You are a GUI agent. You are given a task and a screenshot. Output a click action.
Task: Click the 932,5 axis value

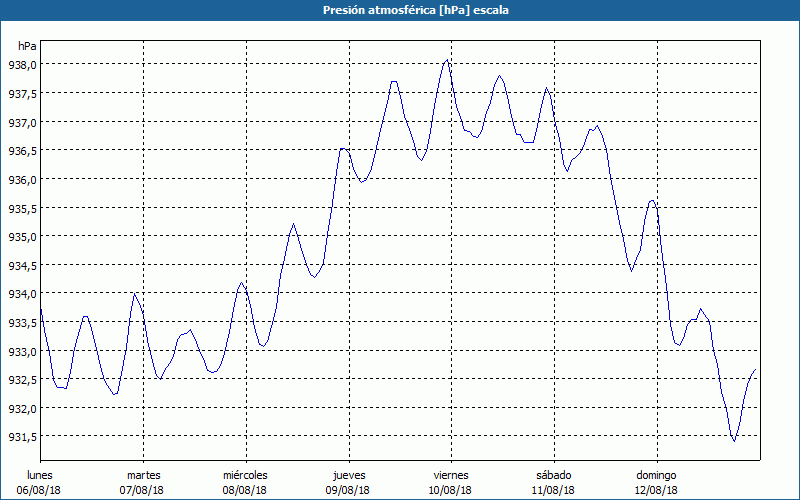click(22, 380)
